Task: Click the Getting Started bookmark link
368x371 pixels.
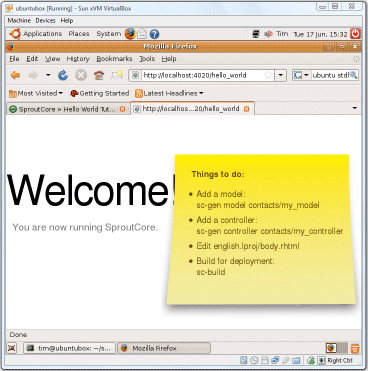Action: (100, 93)
